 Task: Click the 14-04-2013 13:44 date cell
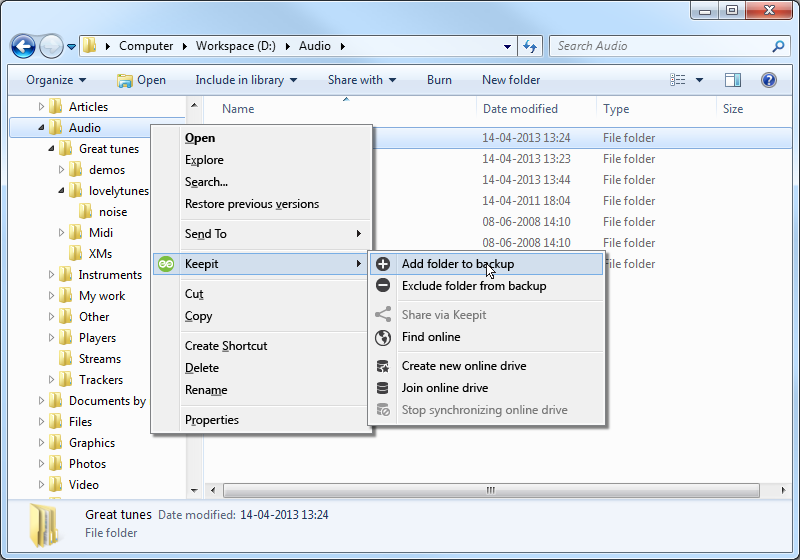526,180
